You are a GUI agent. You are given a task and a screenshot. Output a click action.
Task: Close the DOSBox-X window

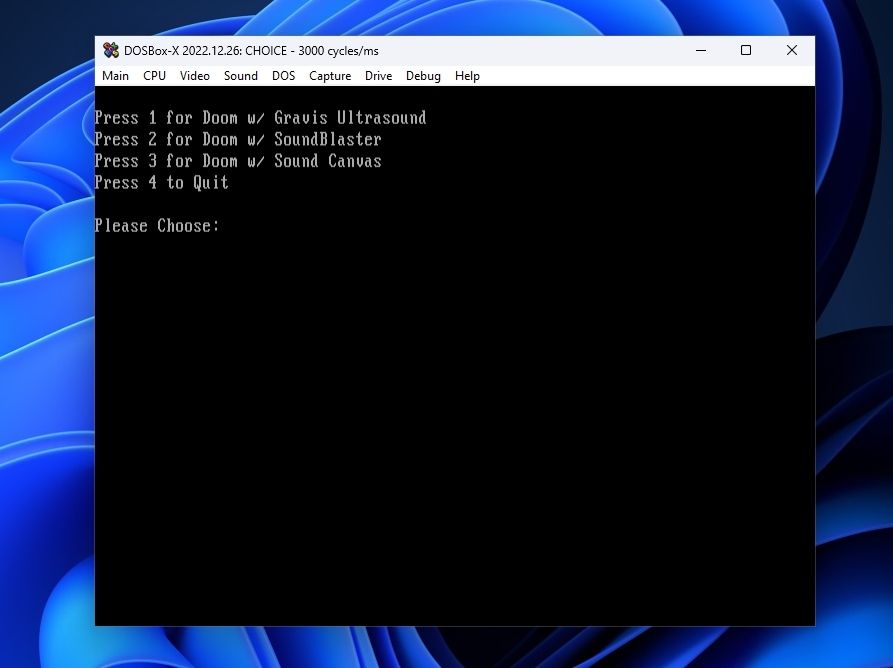tap(792, 50)
